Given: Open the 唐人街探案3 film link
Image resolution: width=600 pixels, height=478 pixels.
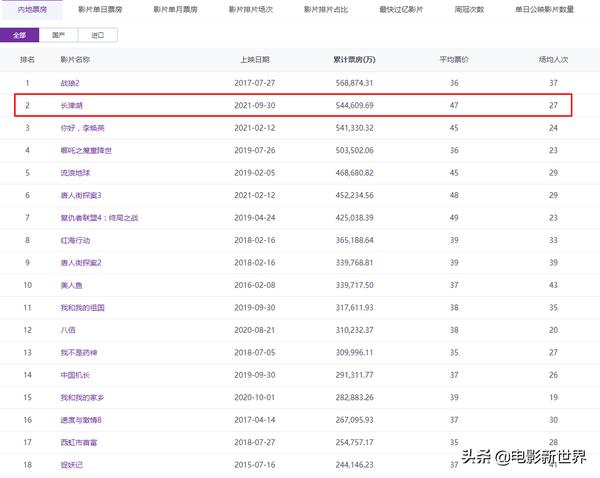Looking at the screenshot, I should click(x=81, y=196).
